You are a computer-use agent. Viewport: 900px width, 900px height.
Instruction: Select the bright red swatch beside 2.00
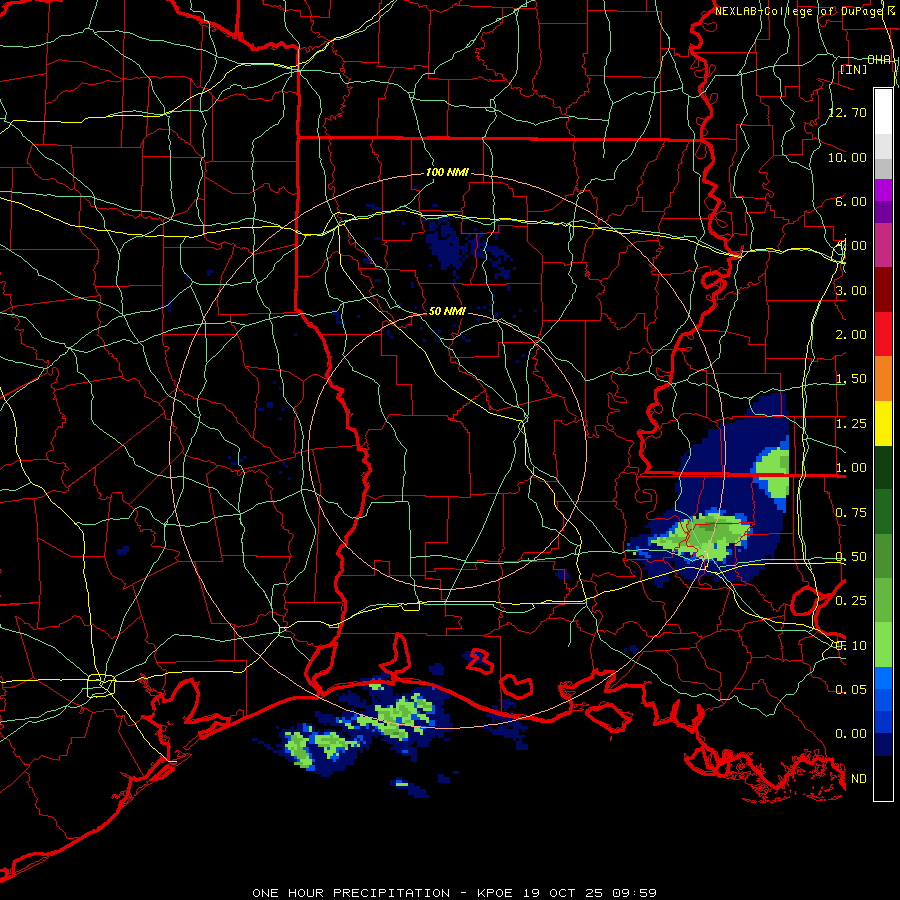coord(883,334)
